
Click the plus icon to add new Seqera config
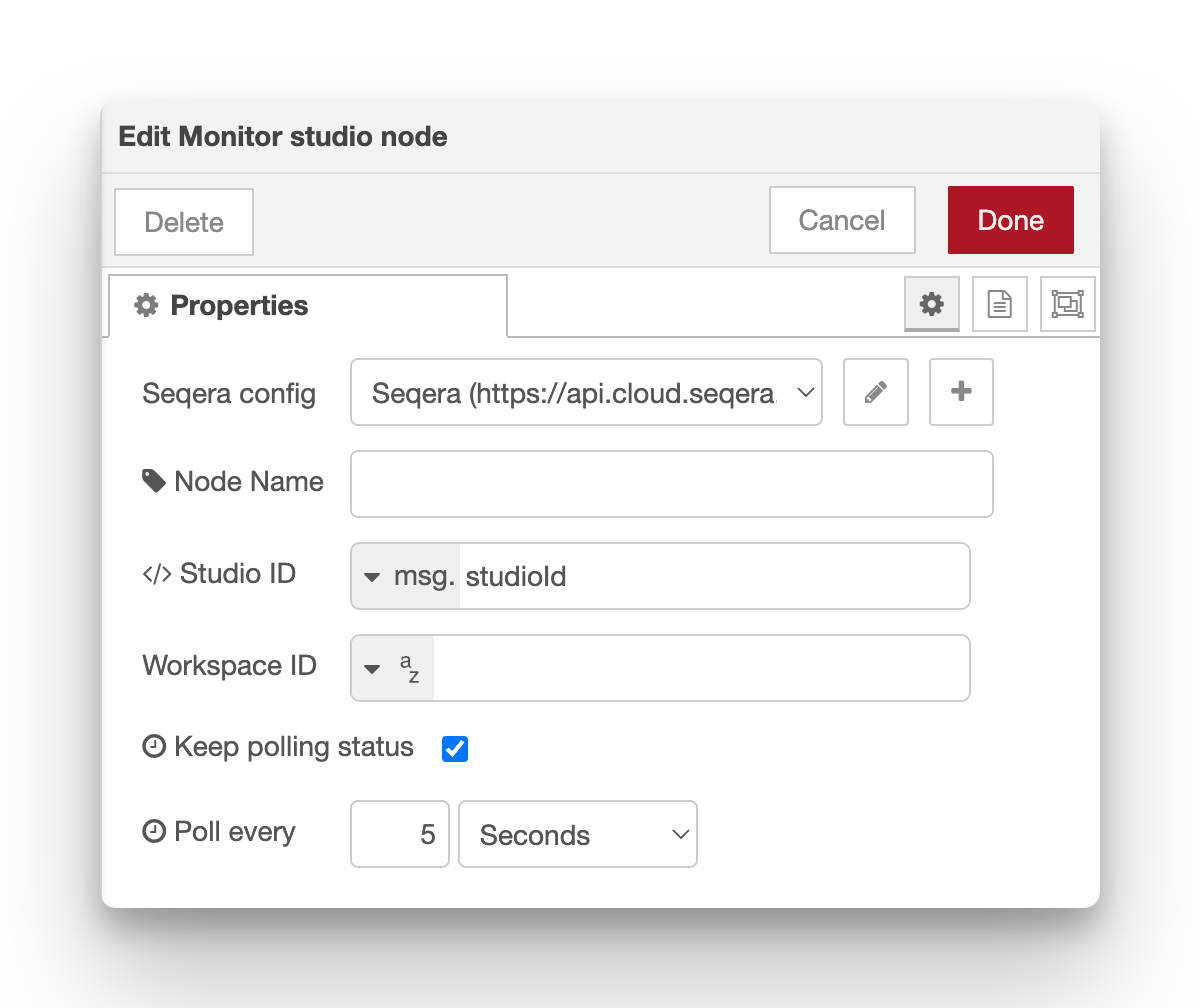[x=960, y=392]
